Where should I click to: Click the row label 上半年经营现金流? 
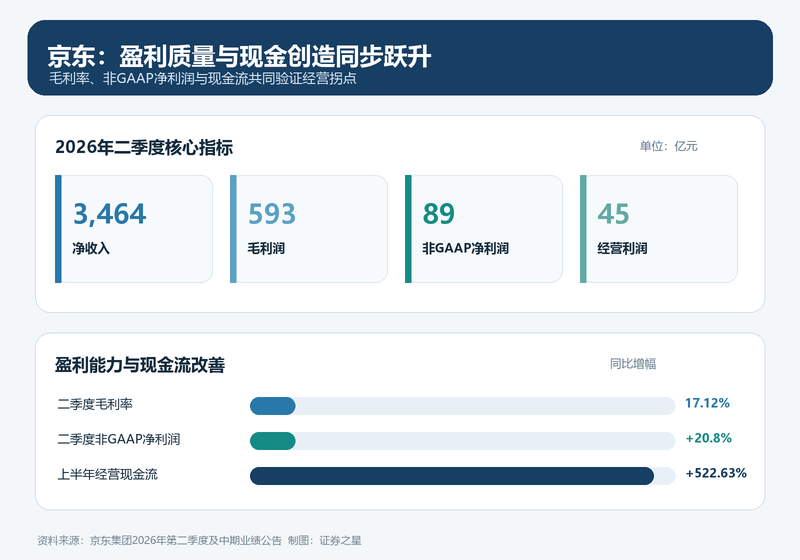[107, 474]
